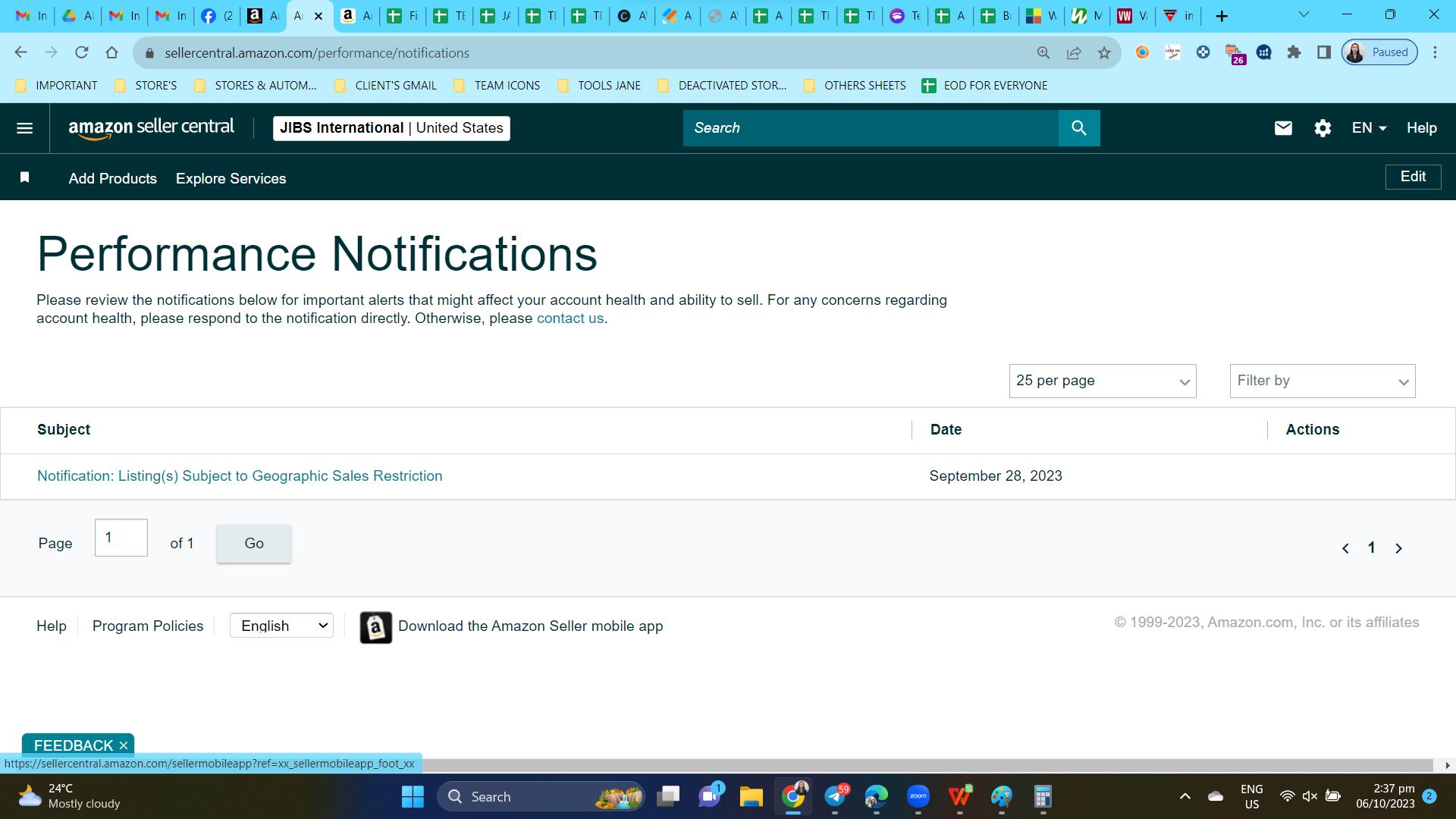Viewport: 1456px width, 819px height.
Task: Go to previous page arrow in pagination
Action: [1345, 548]
